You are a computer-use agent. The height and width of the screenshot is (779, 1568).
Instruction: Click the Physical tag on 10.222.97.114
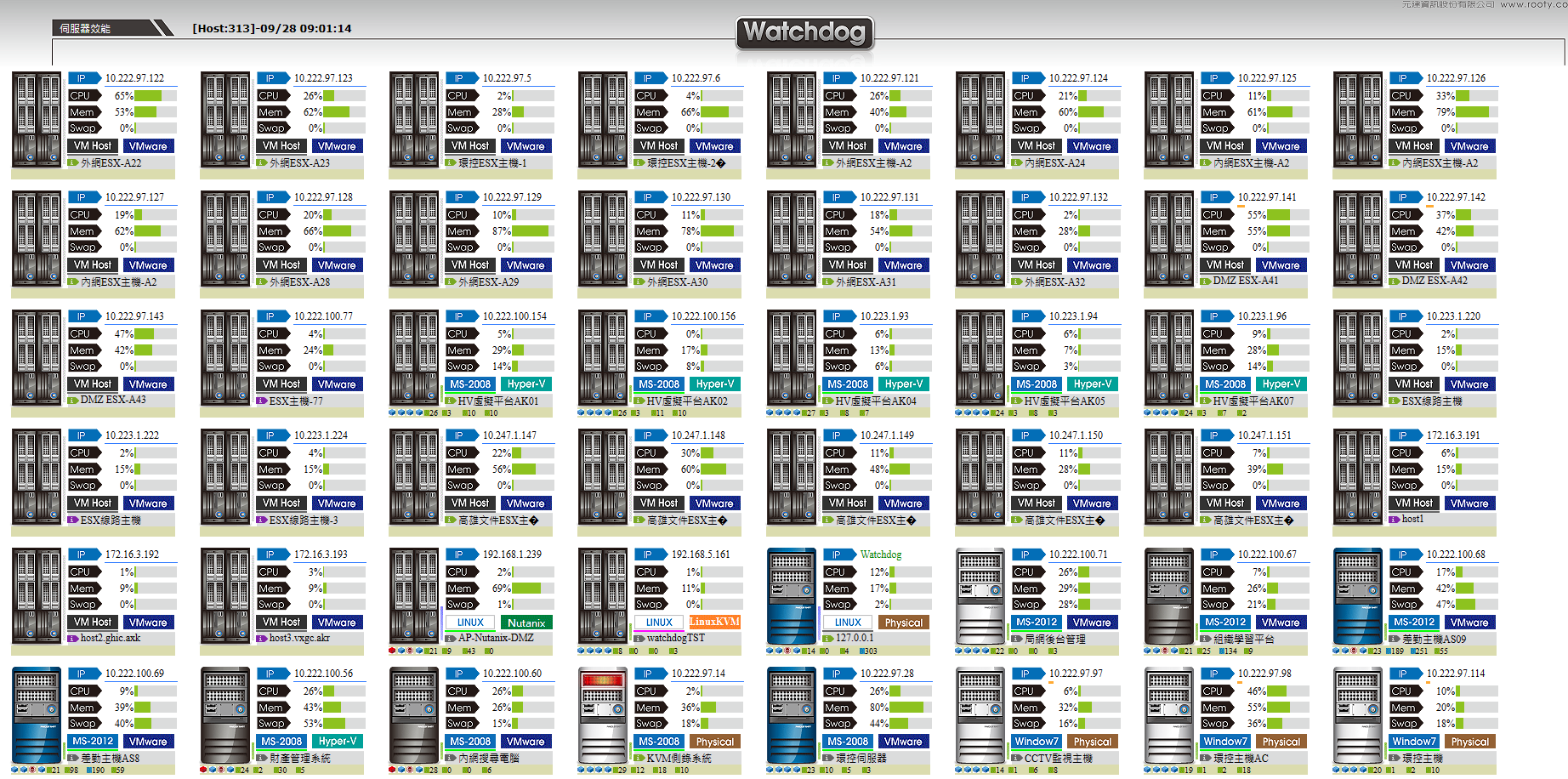point(1469,742)
